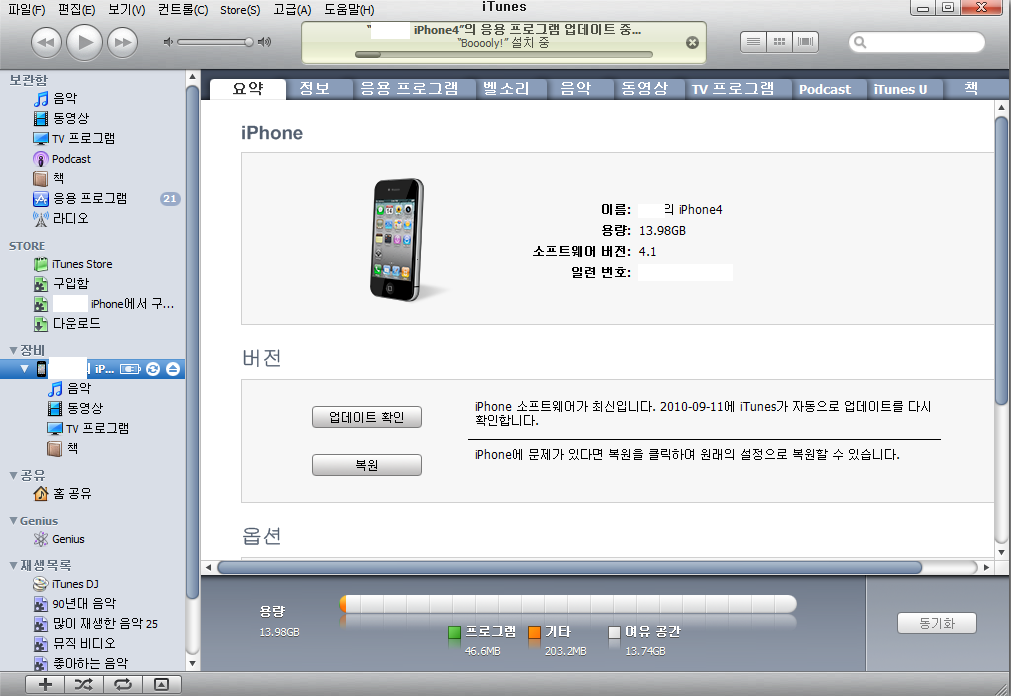Eject the iPhone from the sidebar
1011x696 pixels.
[x=173, y=369]
